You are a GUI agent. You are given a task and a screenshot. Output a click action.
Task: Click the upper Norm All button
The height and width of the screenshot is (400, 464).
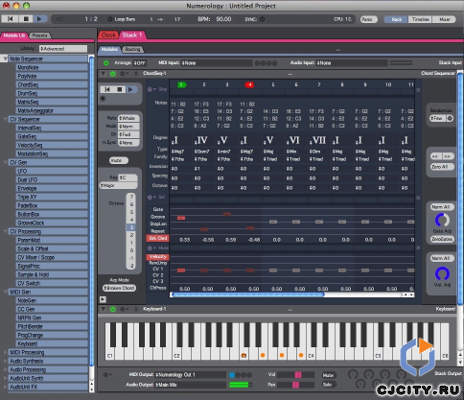441,207
